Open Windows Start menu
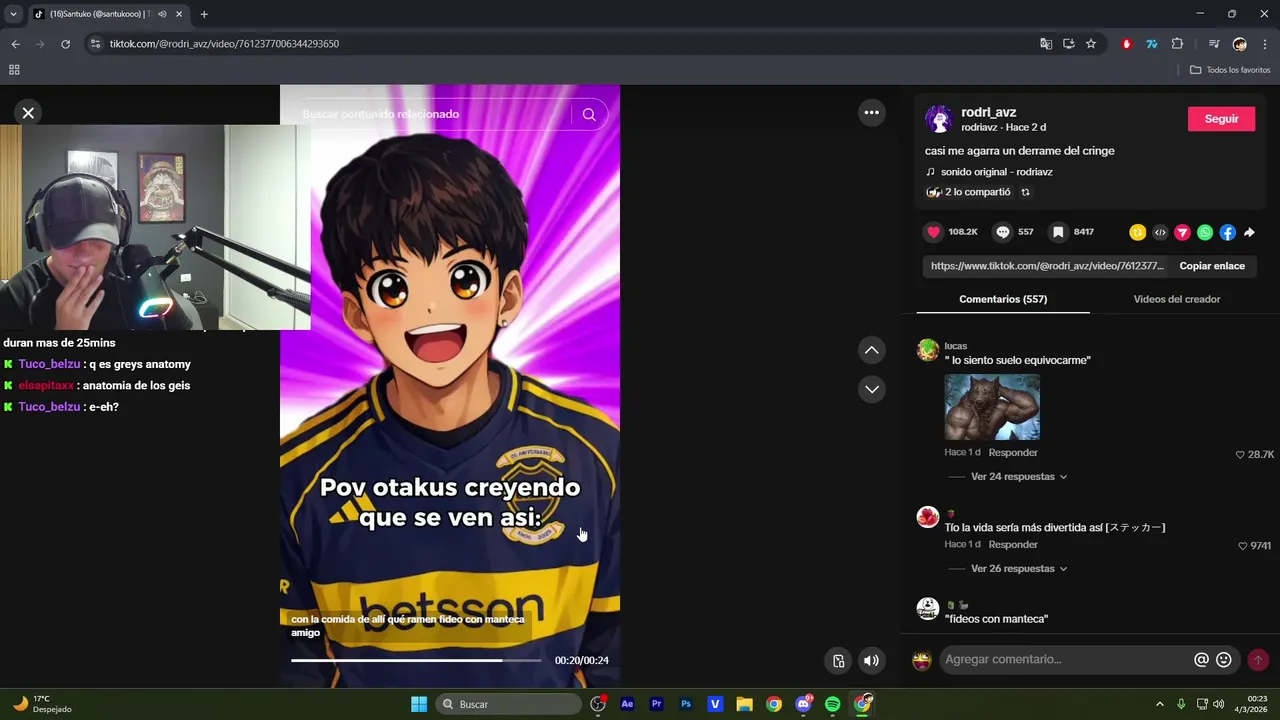Image resolution: width=1280 pixels, height=720 pixels. [419, 704]
